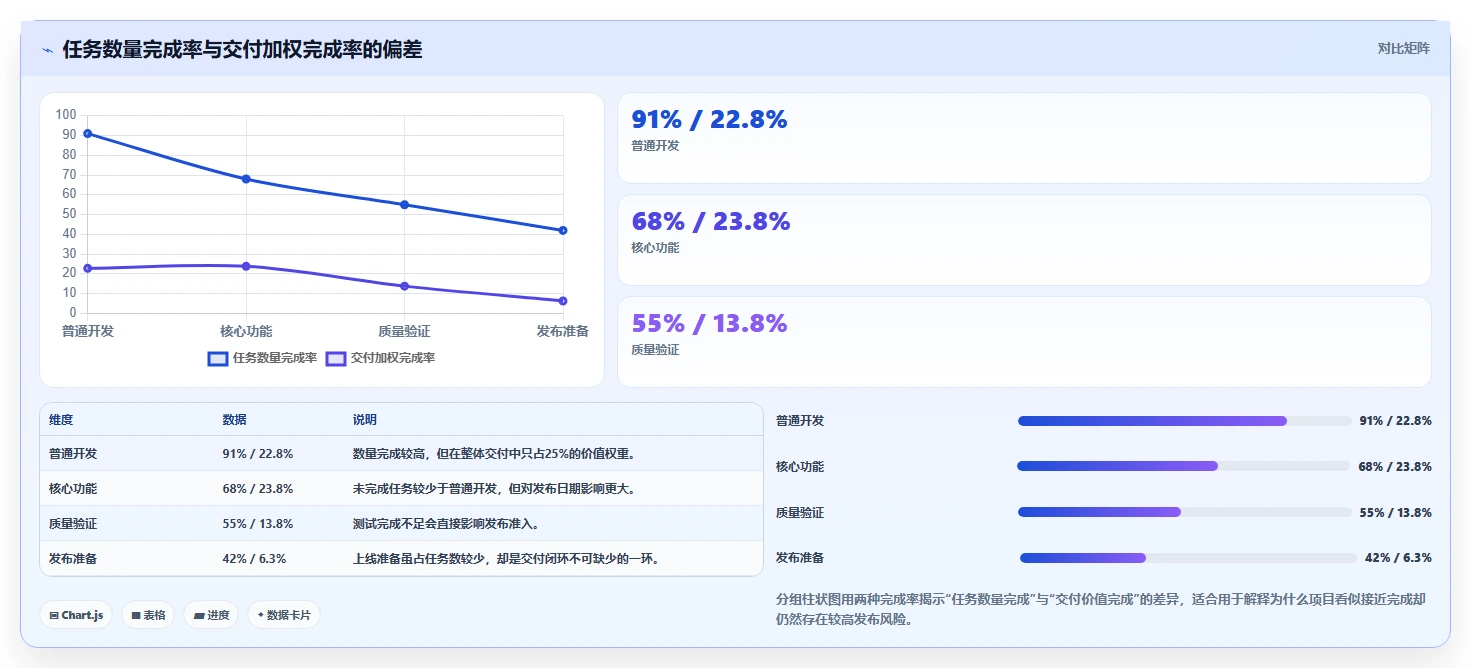Viewport: 1471px width, 668px height.
Task: Click the 进度 tag chip
Action: coord(211,615)
